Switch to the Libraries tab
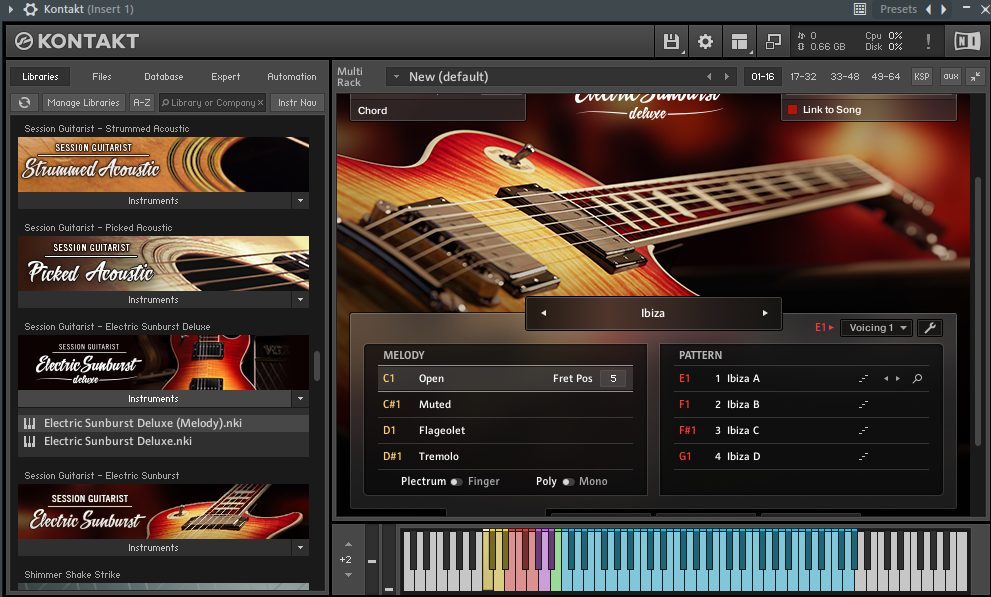This screenshot has height=597, width=991. 40,76
